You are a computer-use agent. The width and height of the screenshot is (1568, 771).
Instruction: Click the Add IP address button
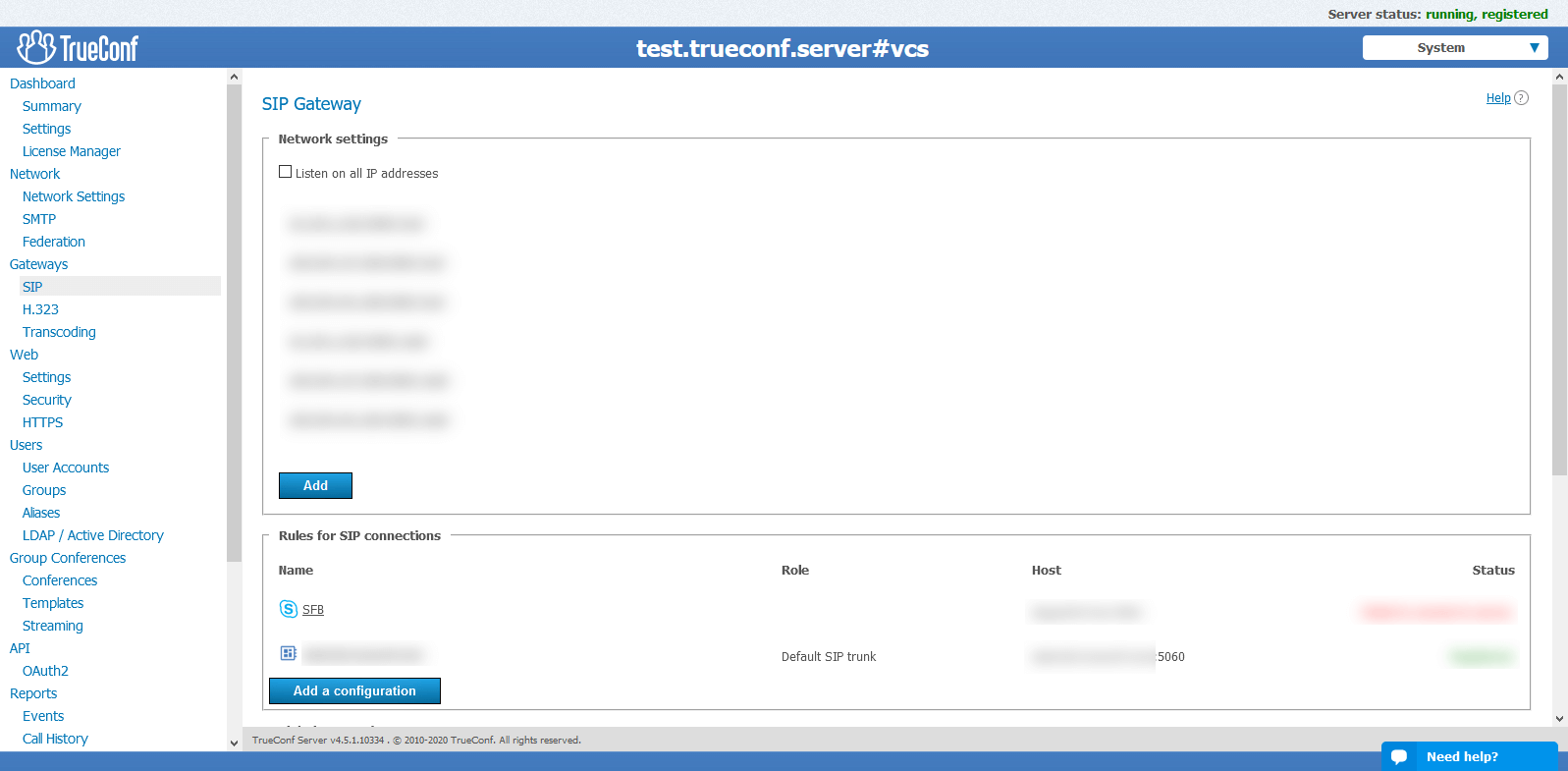[x=315, y=485]
